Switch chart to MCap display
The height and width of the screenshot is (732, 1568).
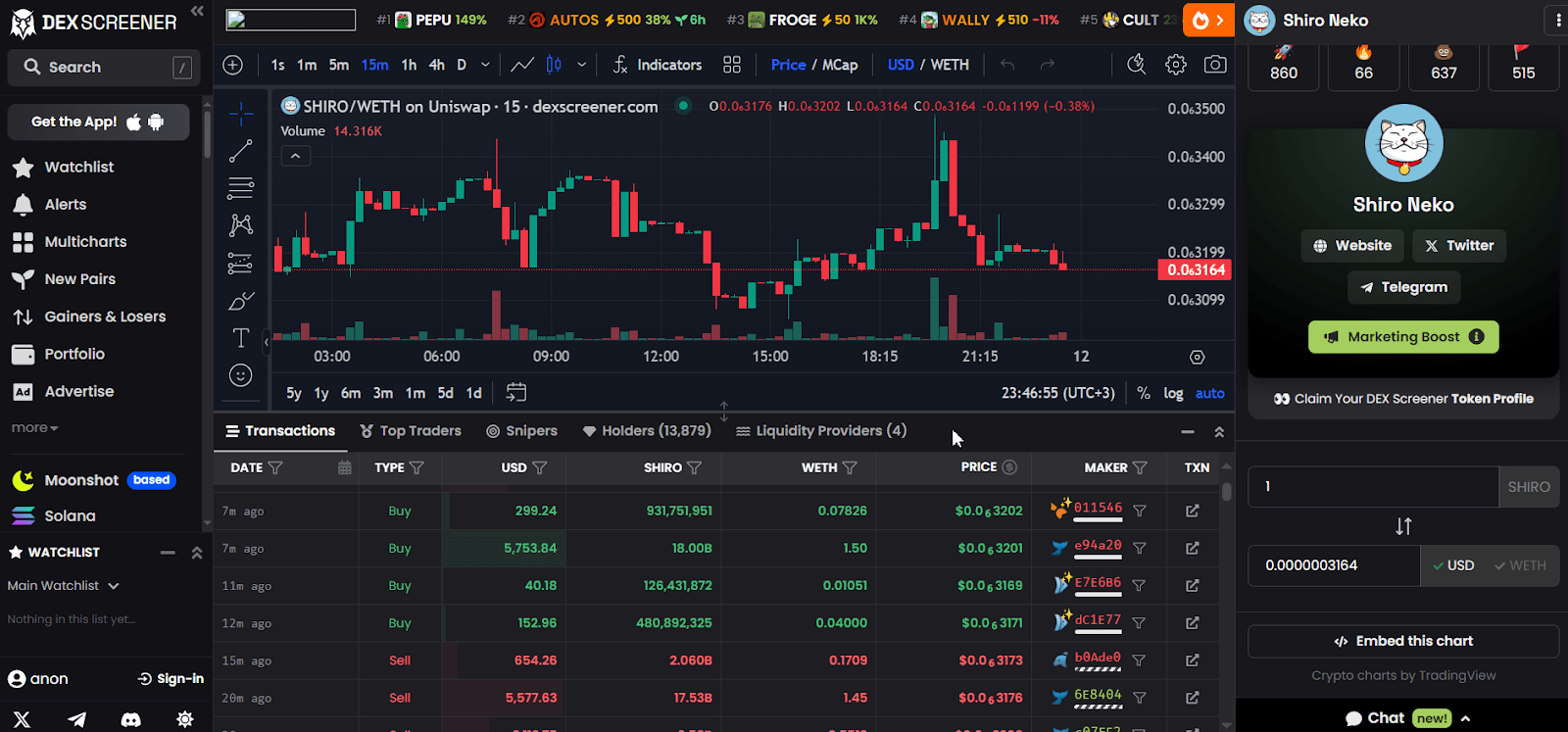coord(840,65)
